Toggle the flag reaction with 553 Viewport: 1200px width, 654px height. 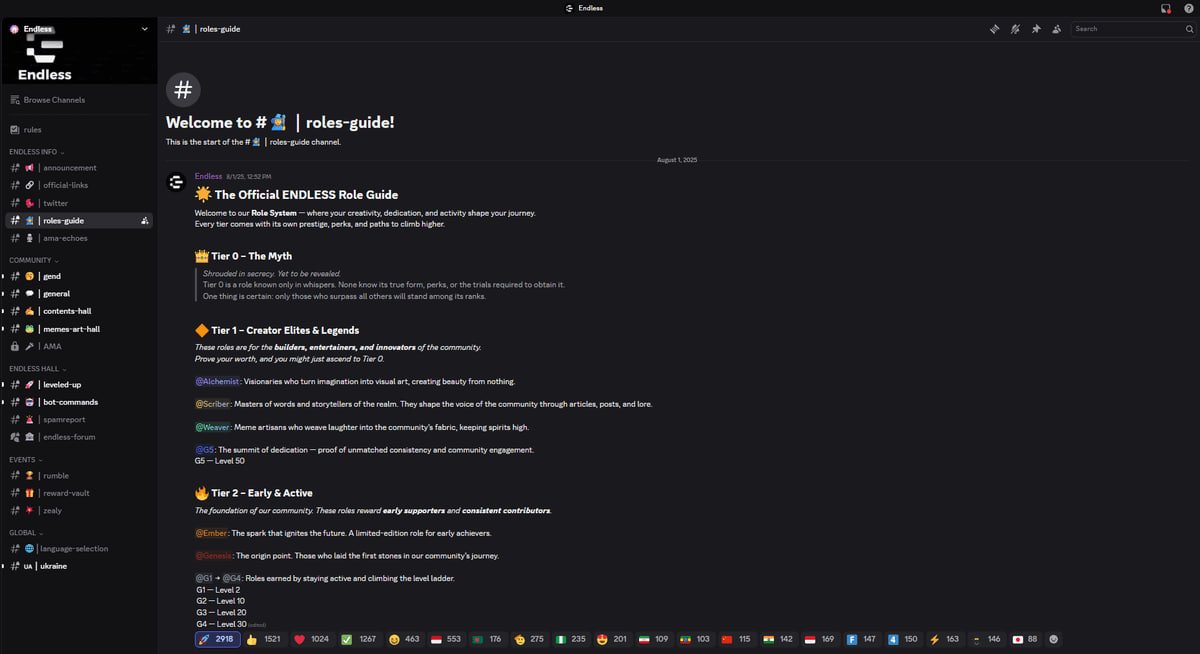(x=446, y=639)
